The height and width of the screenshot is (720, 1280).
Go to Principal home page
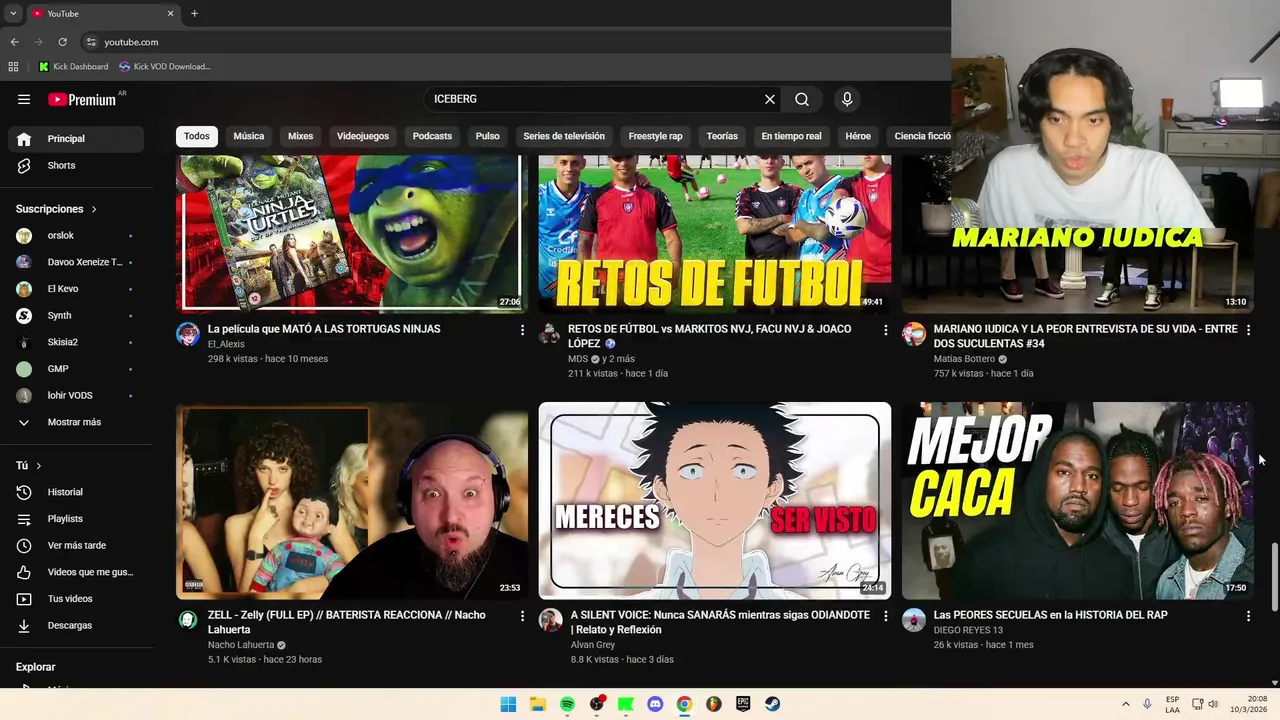coord(76,139)
